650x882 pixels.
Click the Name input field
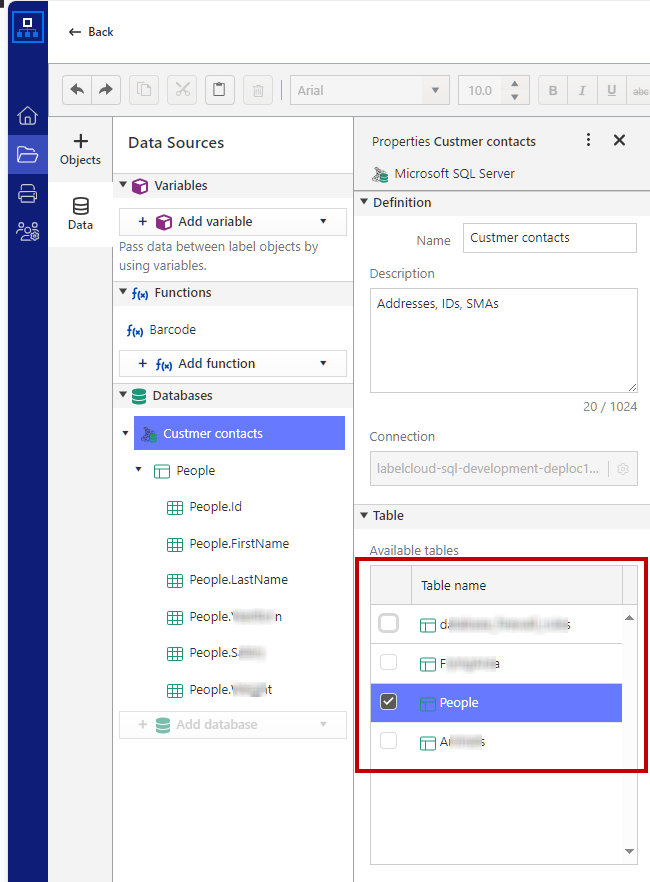(x=550, y=238)
